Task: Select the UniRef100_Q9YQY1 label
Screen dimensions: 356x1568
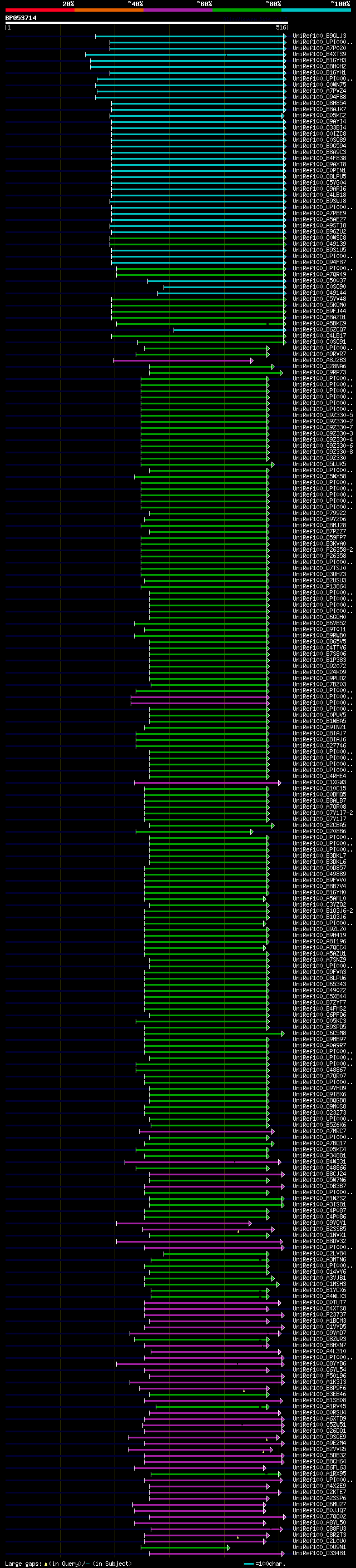Action: (x=319, y=1223)
